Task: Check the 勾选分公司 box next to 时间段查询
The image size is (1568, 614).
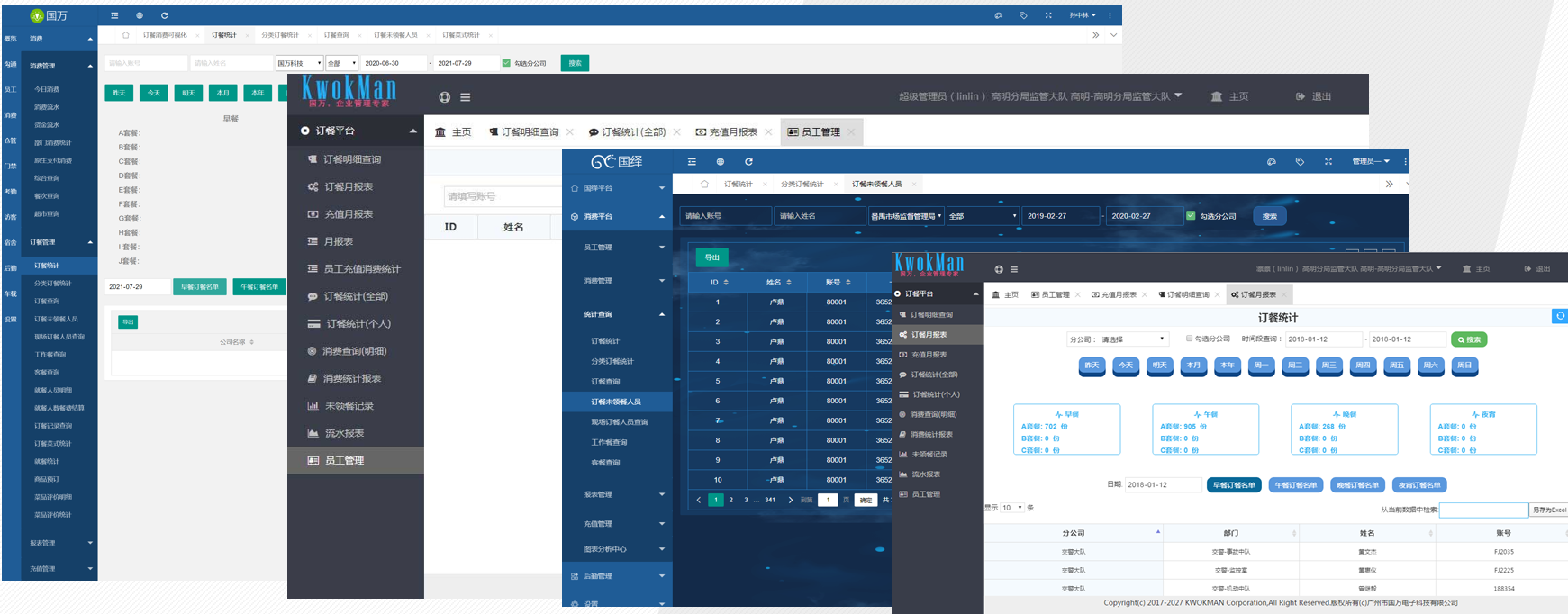Action: [1189, 339]
